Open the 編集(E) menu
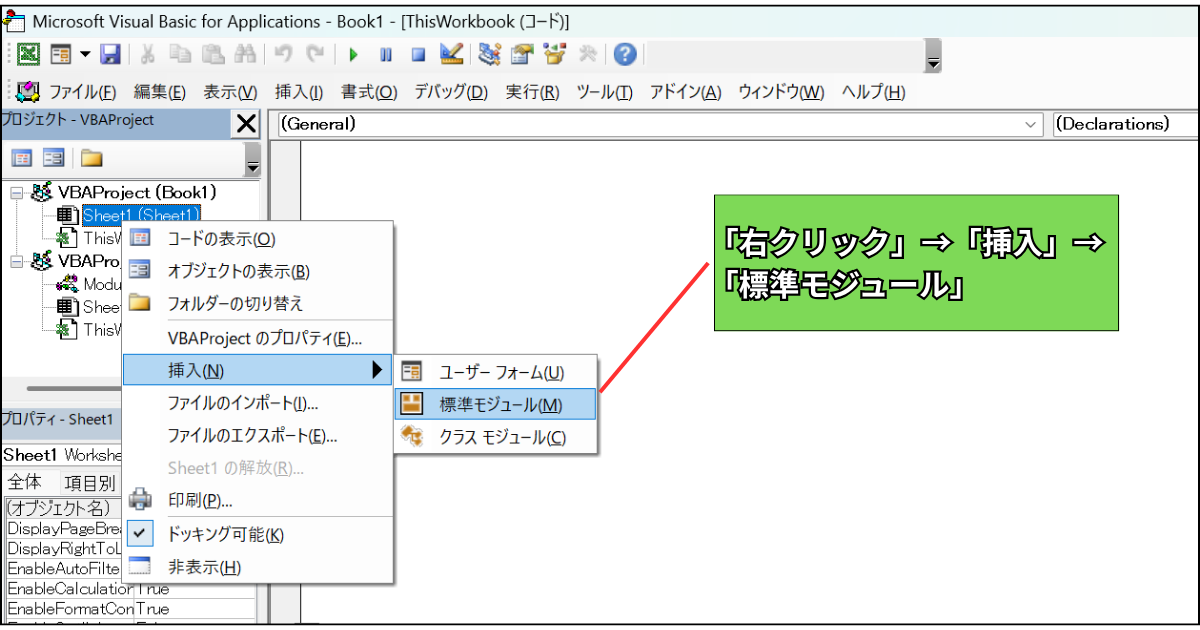The image size is (1200, 630). pos(160,92)
